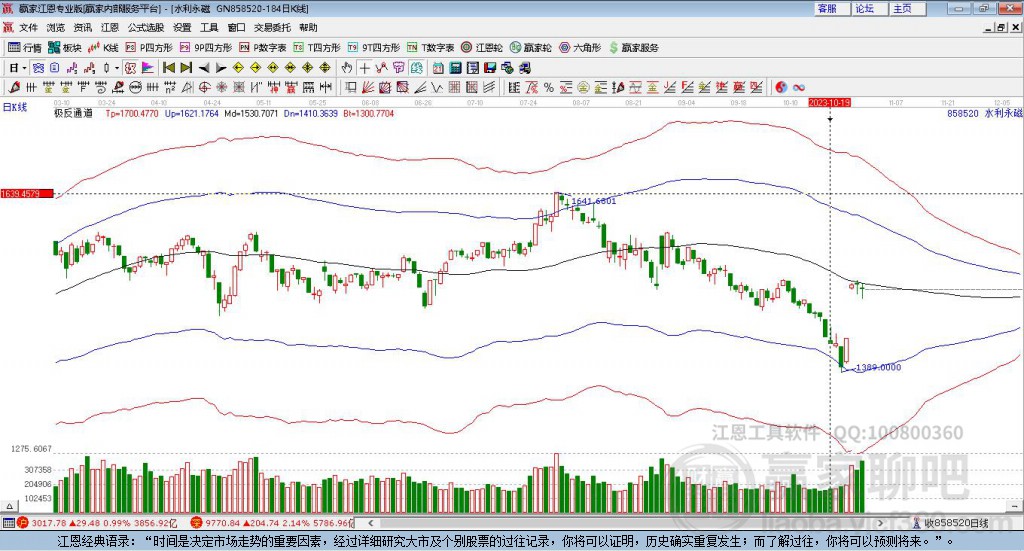Select the rectangle box drawing tool

[x=351, y=87]
